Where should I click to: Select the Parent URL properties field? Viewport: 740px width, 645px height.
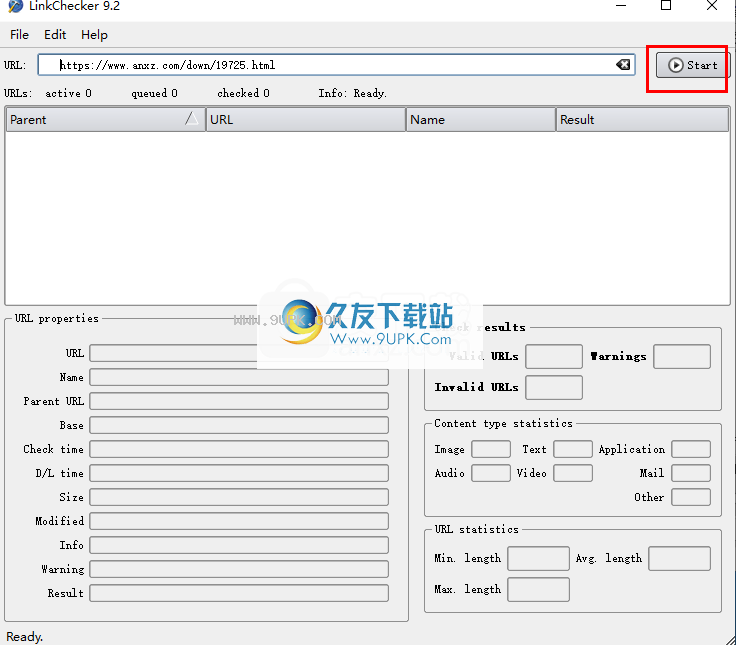(239, 402)
